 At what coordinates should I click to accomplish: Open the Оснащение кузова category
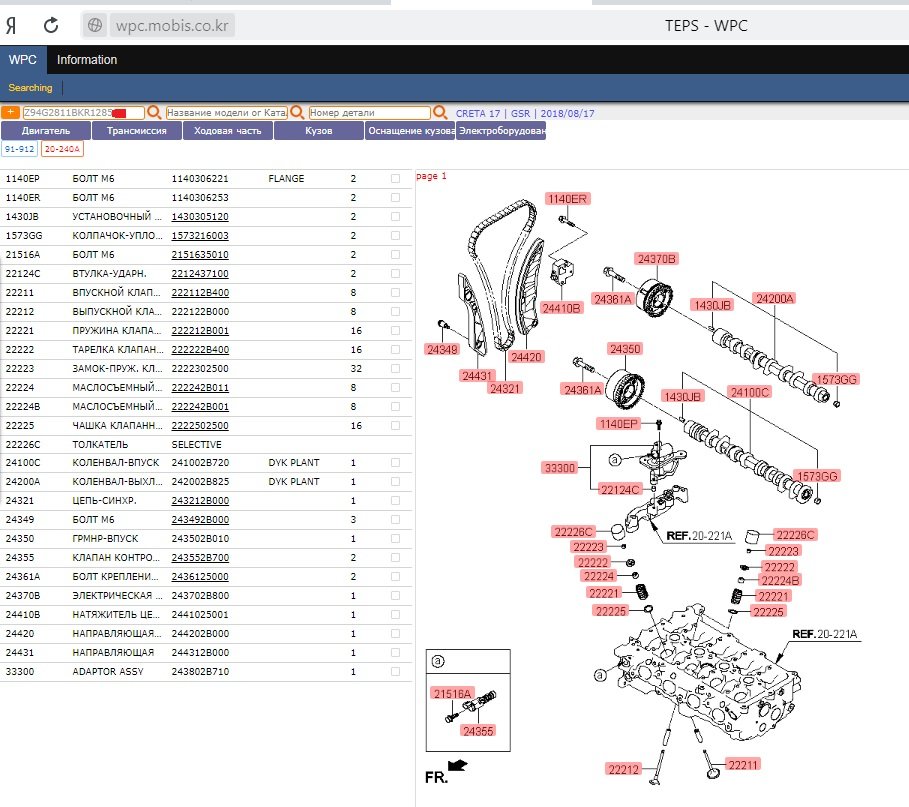410,131
